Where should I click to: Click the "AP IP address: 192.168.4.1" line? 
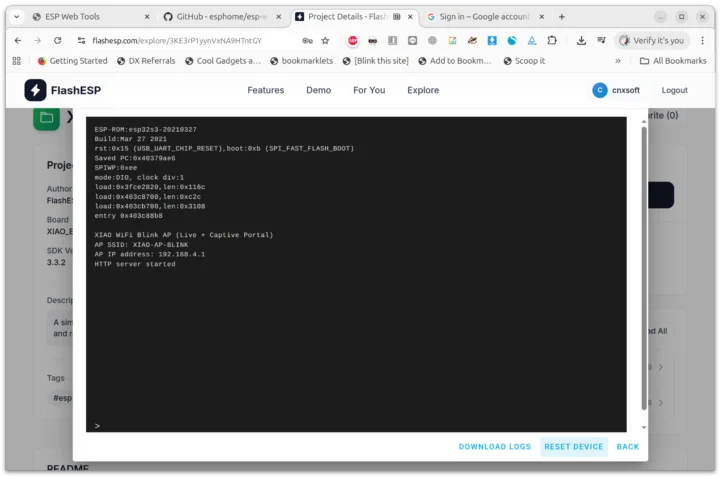150,254
